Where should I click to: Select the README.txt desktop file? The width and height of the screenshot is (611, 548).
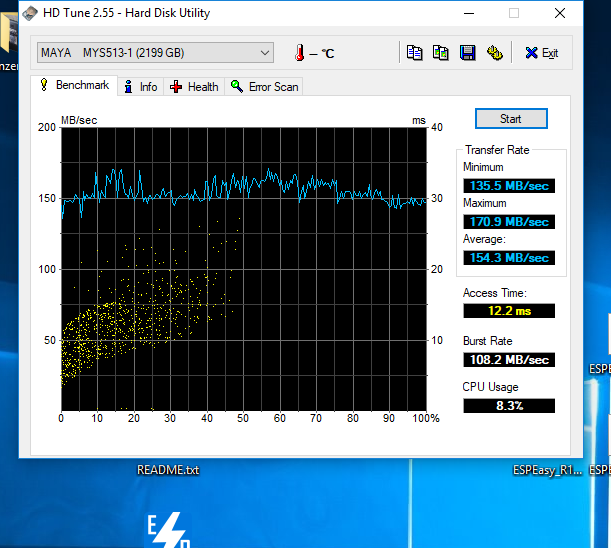(168, 470)
